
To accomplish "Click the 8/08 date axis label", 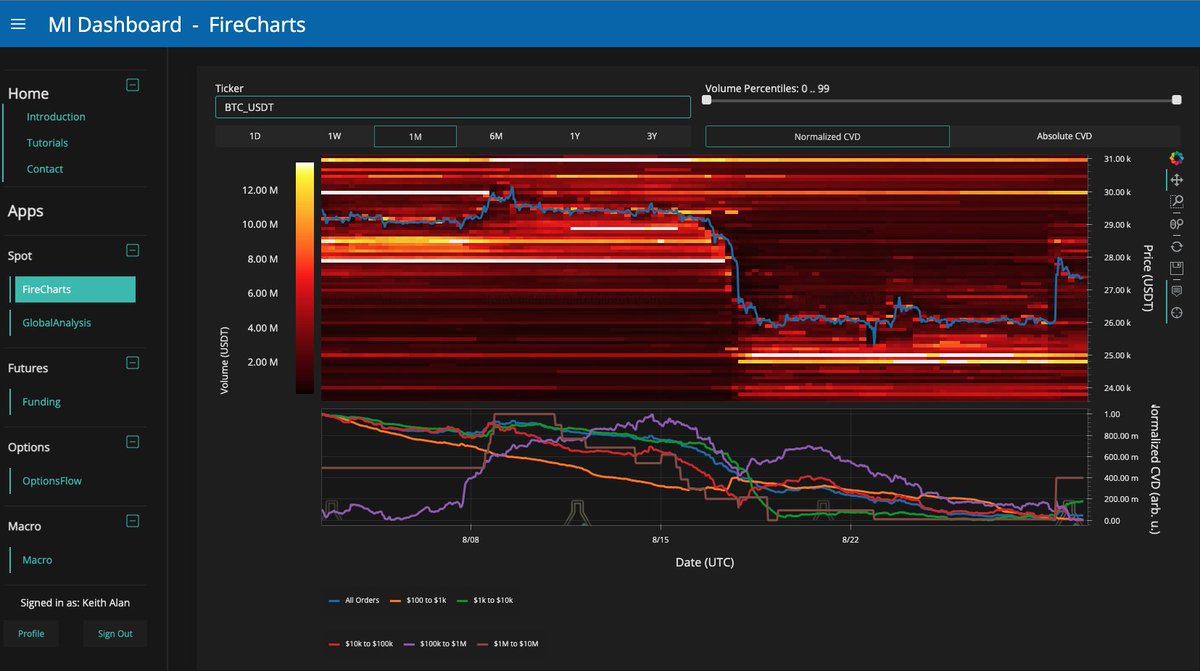I will coord(470,539).
